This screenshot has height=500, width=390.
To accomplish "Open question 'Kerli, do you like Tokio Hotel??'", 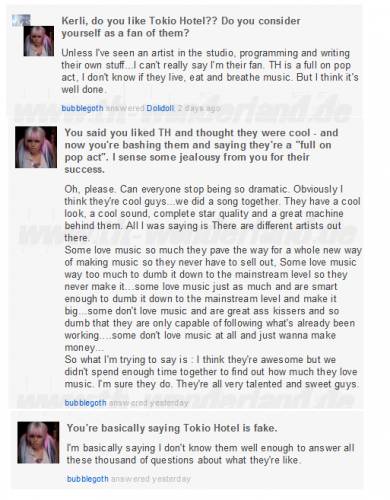I will pos(181,27).
